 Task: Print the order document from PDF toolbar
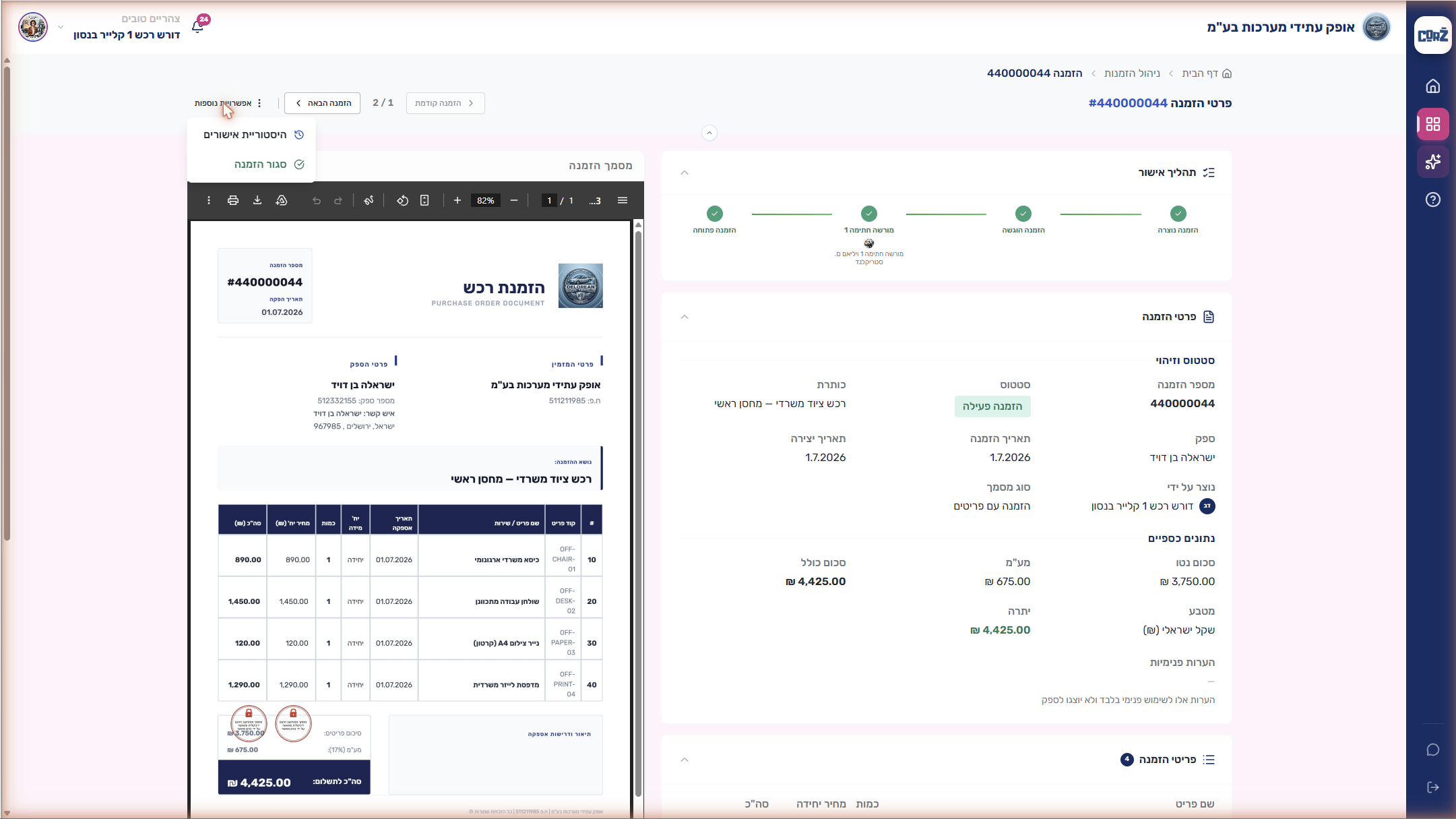(233, 200)
